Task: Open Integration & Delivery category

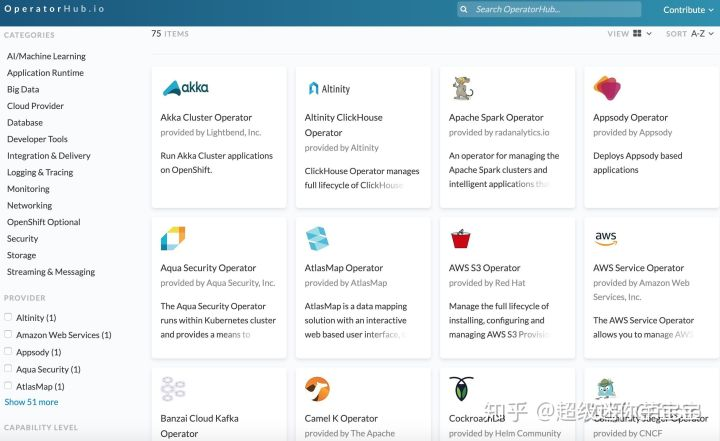Action: pyautogui.click(x=49, y=156)
